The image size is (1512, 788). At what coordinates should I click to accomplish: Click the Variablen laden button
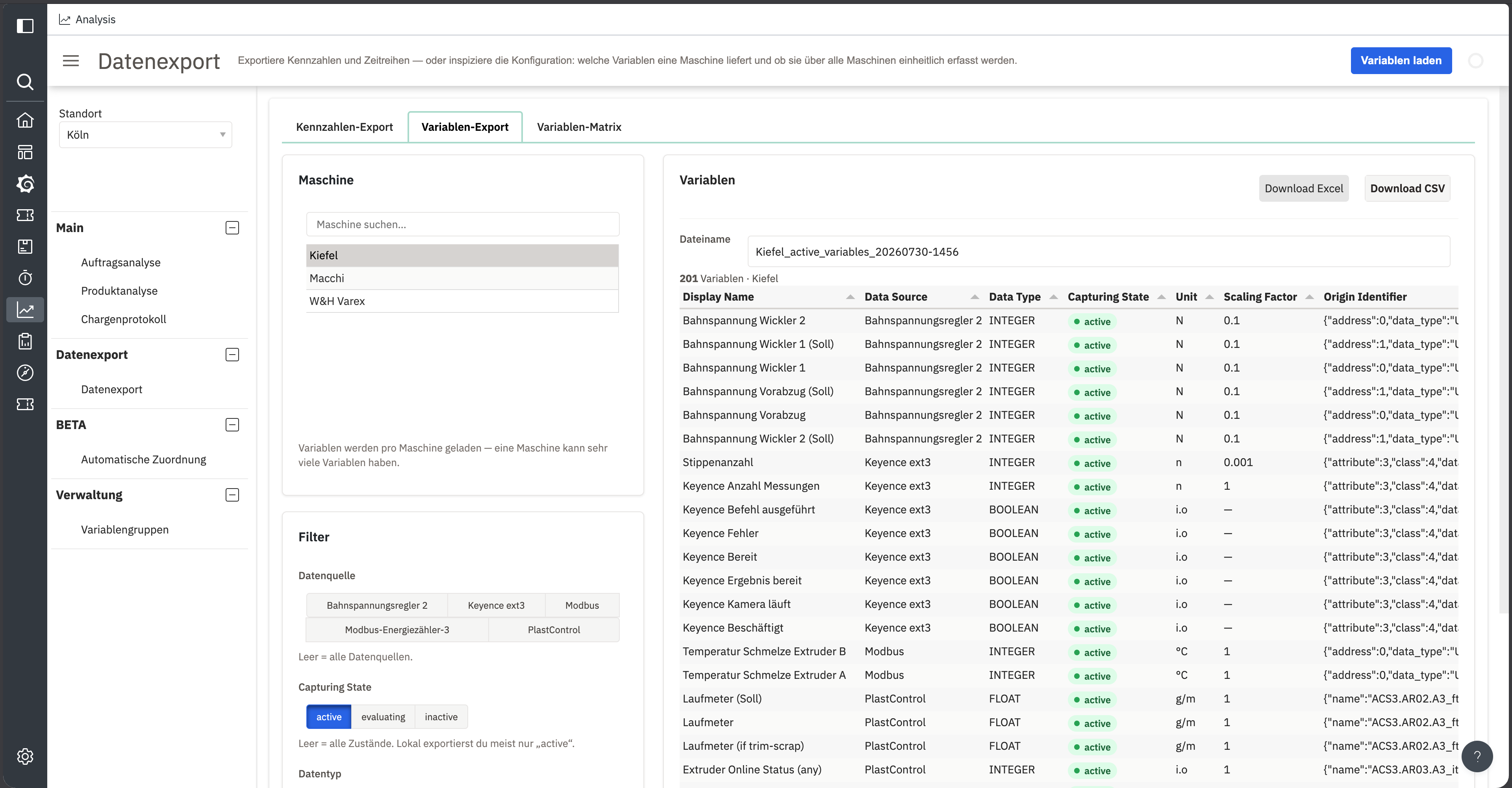pos(1401,61)
